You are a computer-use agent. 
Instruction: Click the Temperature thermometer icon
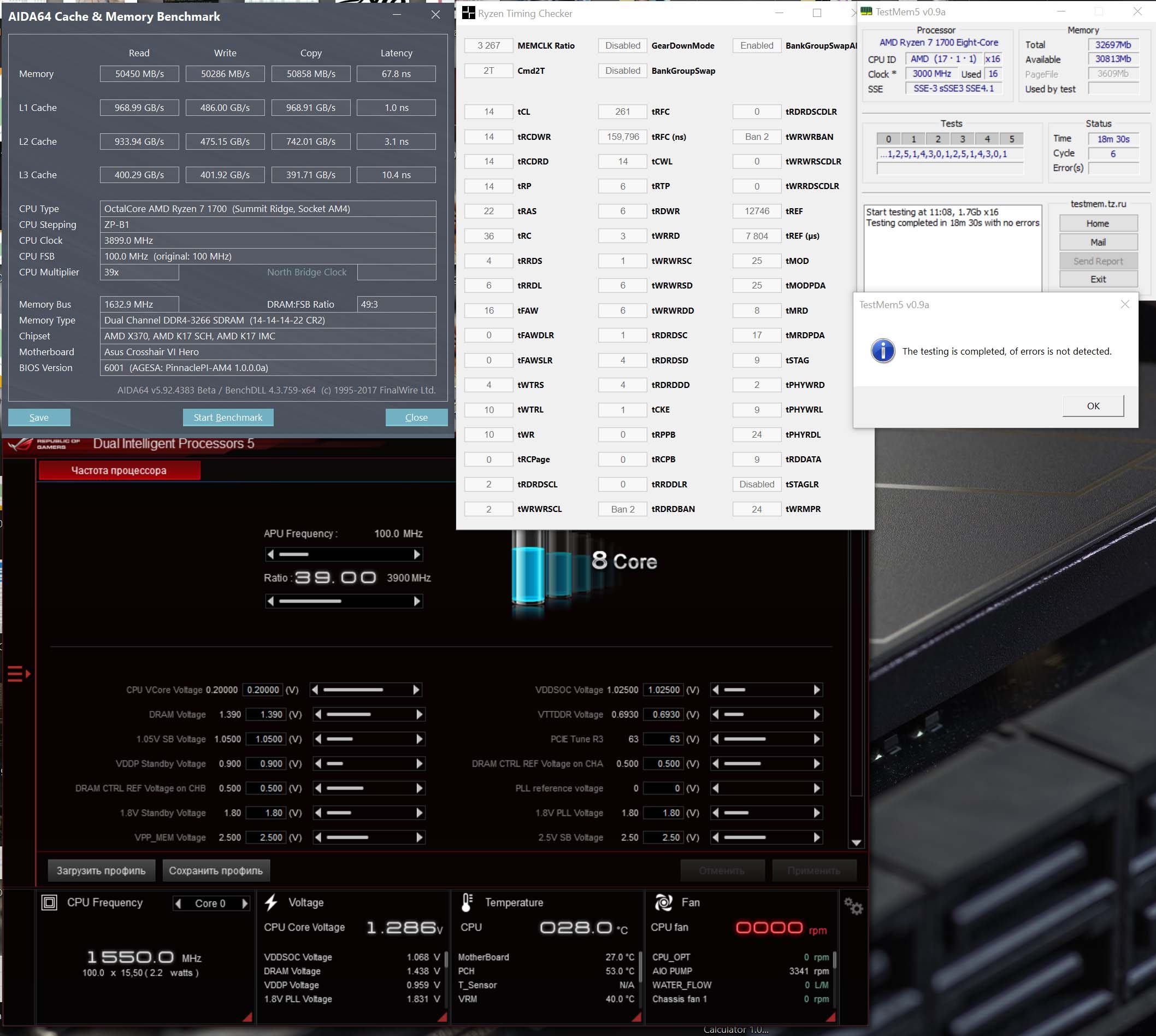click(467, 902)
